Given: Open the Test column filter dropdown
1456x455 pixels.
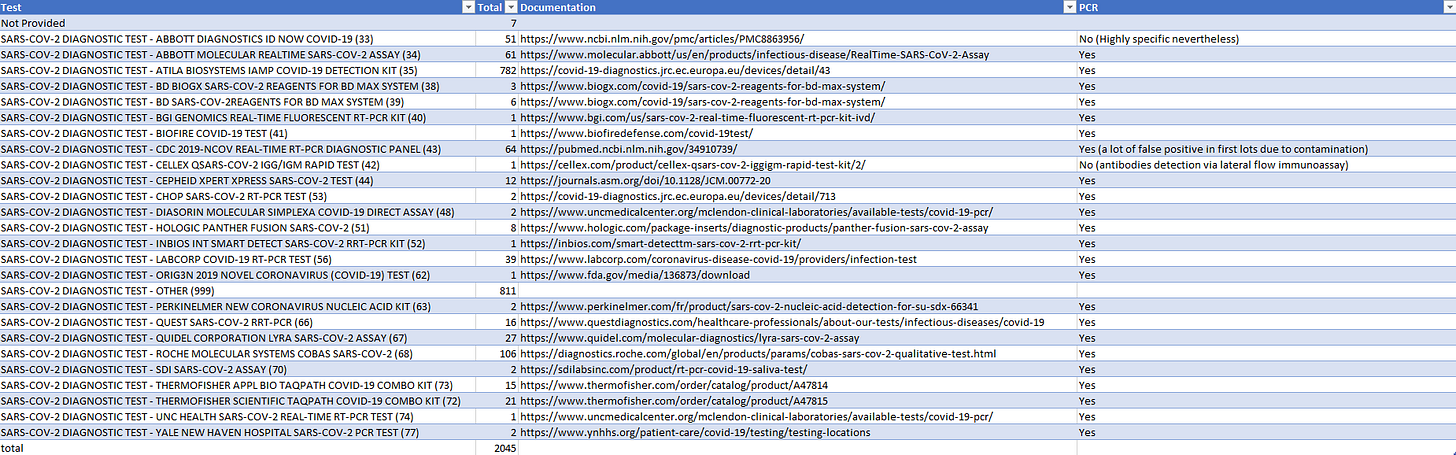Looking at the screenshot, I should point(469,7).
